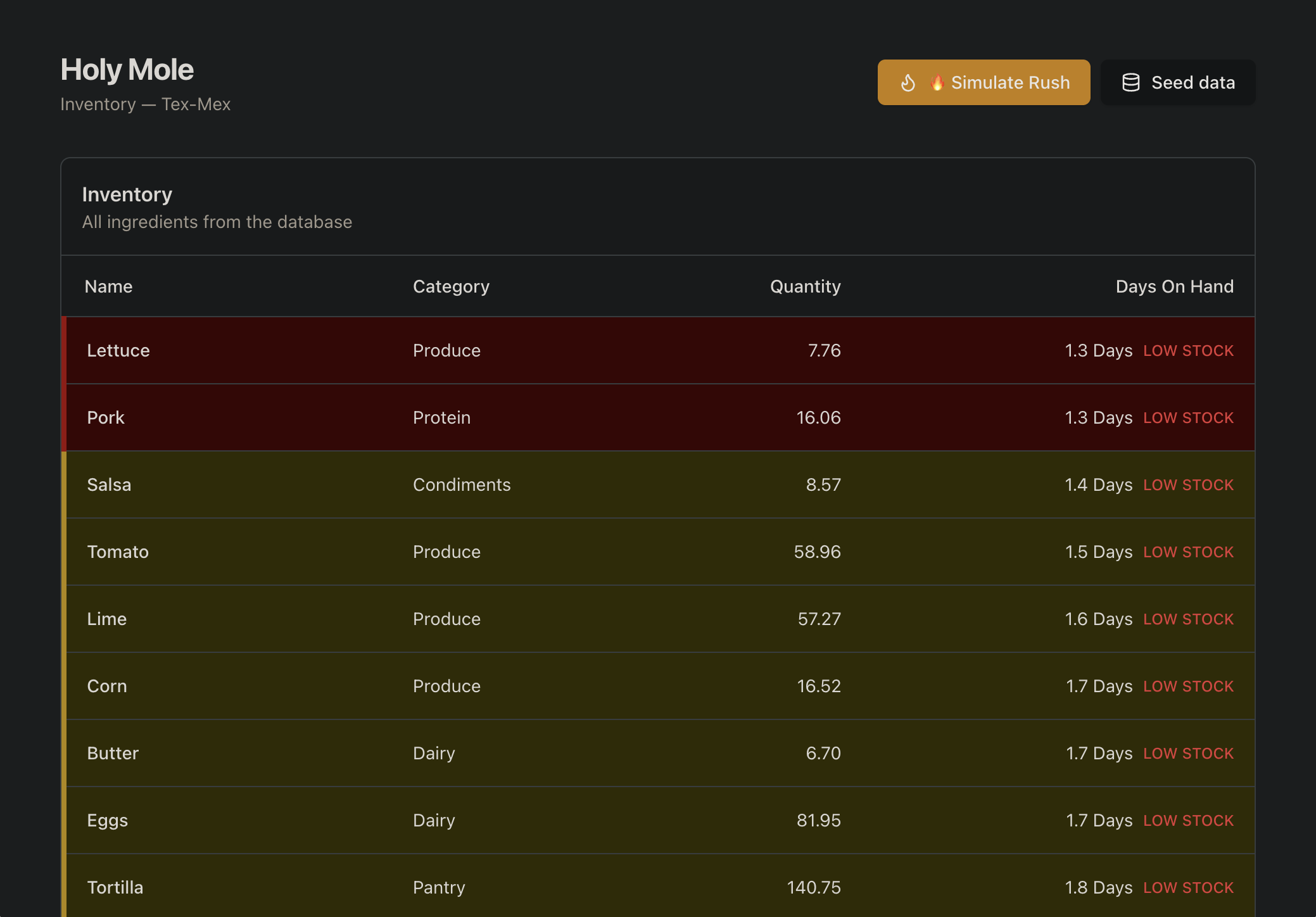1316x917 pixels.
Task: Click the Eggs quantity 81.95
Action: (x=818, y=821)
